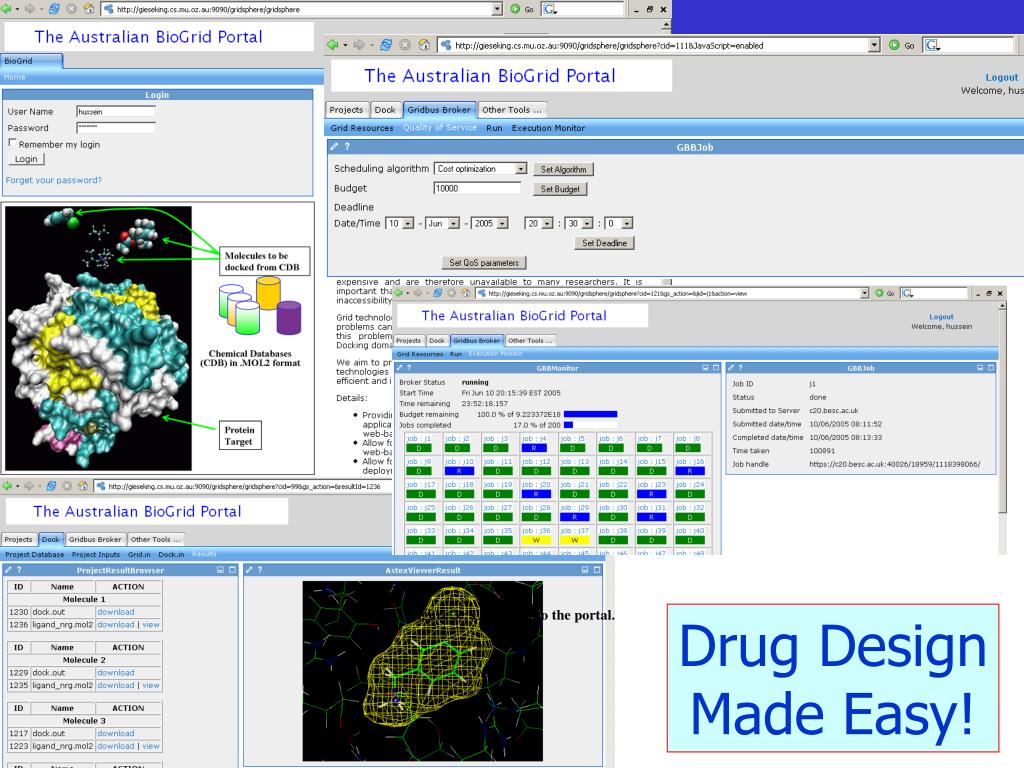Screen dimensions: 1024x768
Task: Maximize the GBBMonitor portlet
Action: pos(716,368)
